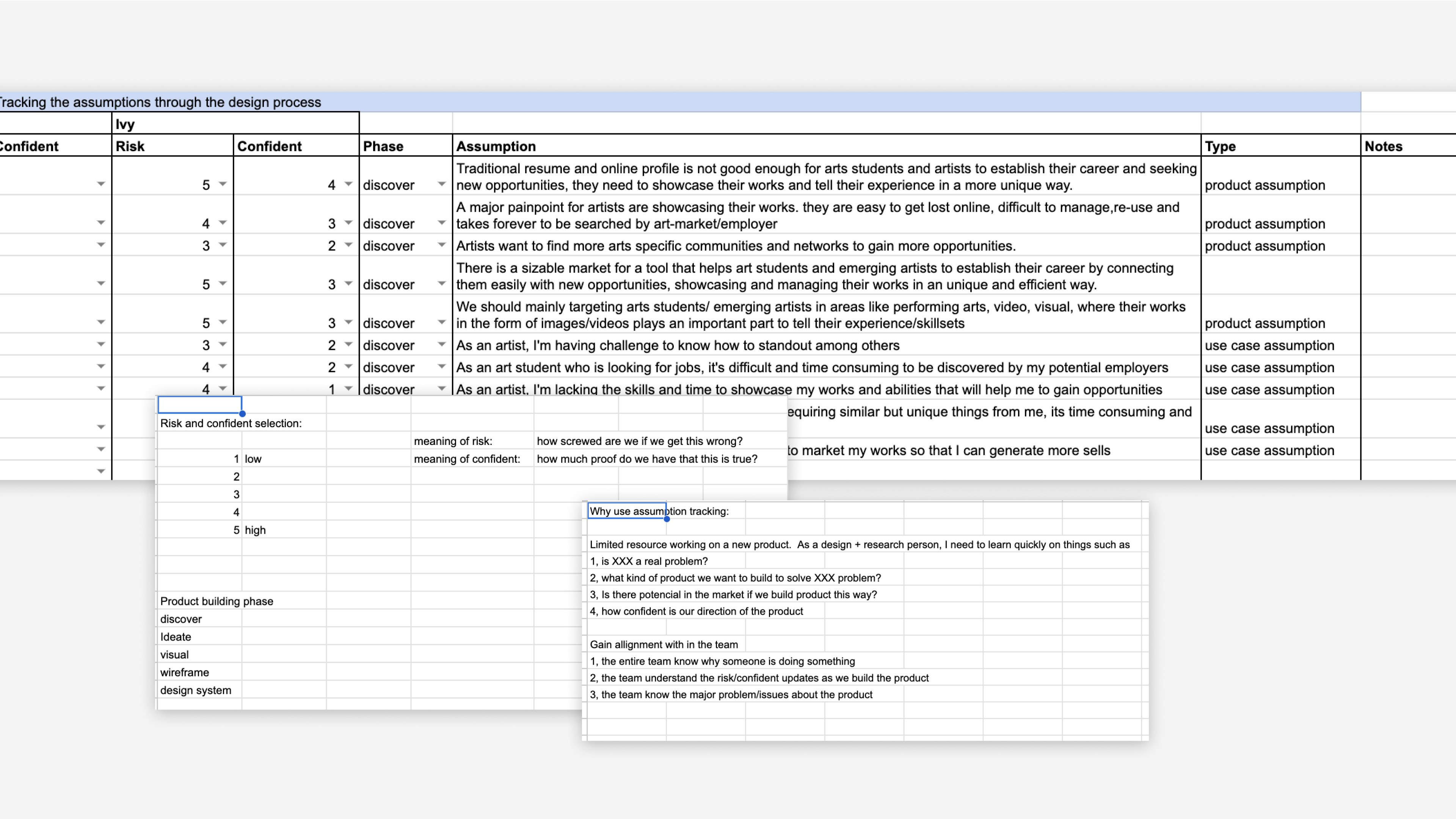
Task: Select the 'wireframe' phase cell
Action: [184, 672]
